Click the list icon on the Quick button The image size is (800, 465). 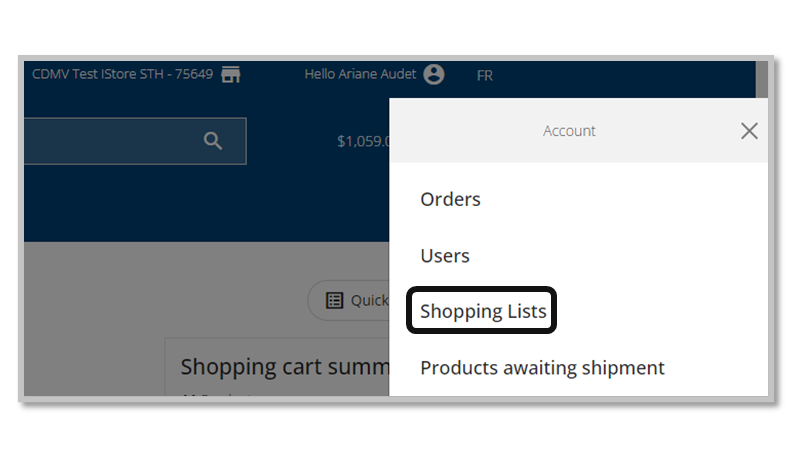pos(335,300)
